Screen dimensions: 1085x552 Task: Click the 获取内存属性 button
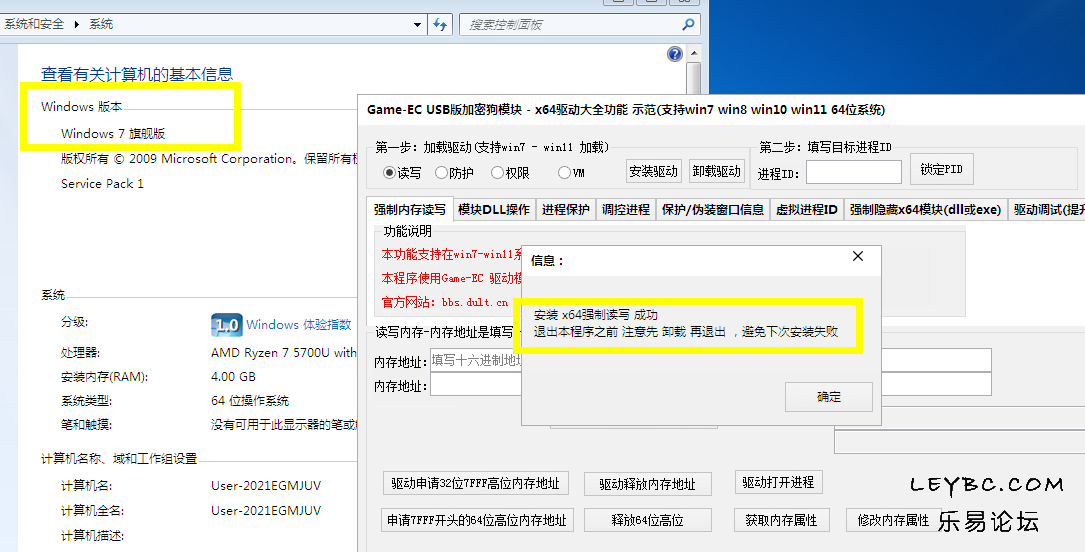pyautogui.click(x=781, y=520)
